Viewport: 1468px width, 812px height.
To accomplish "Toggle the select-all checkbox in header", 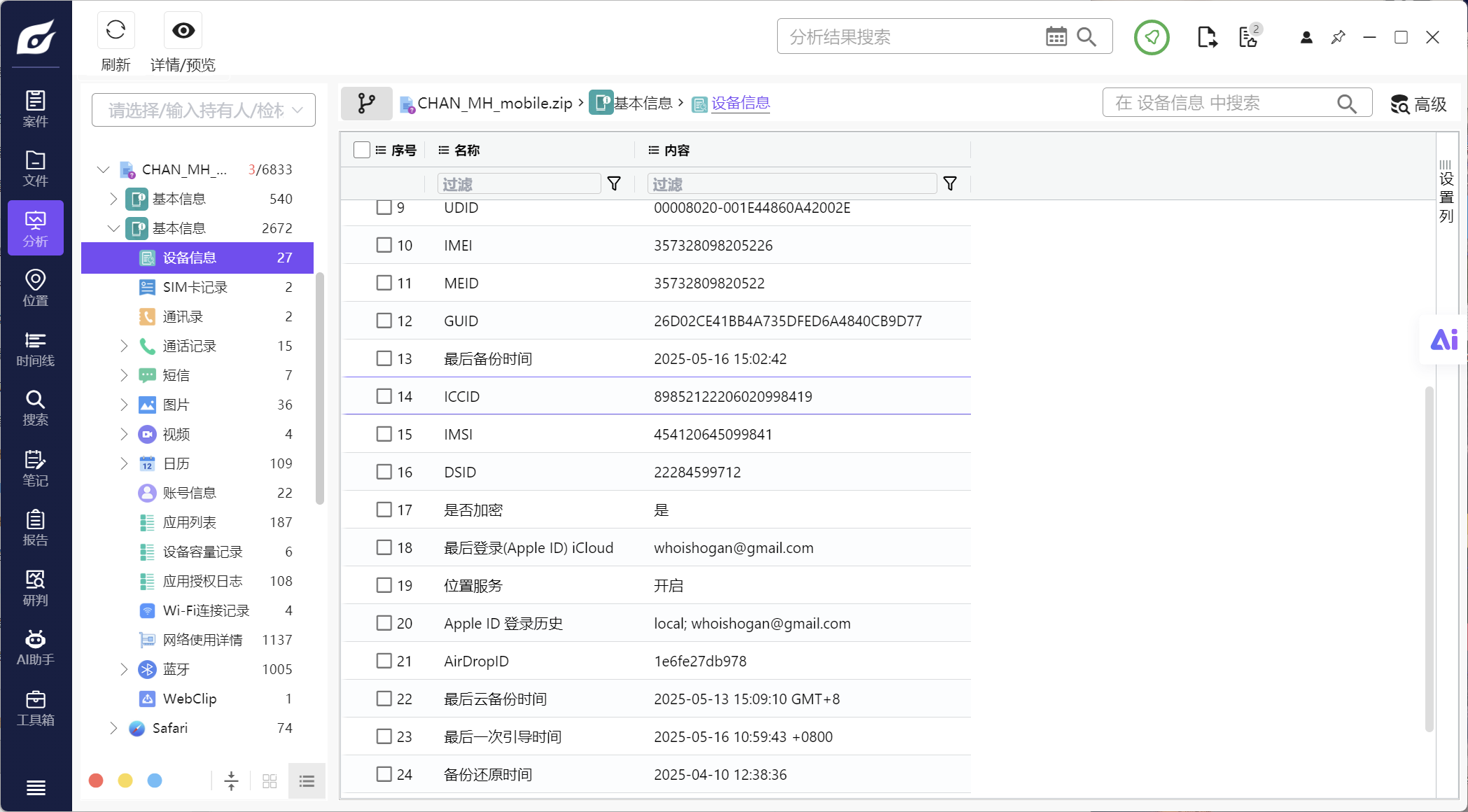I will (362, 150).
